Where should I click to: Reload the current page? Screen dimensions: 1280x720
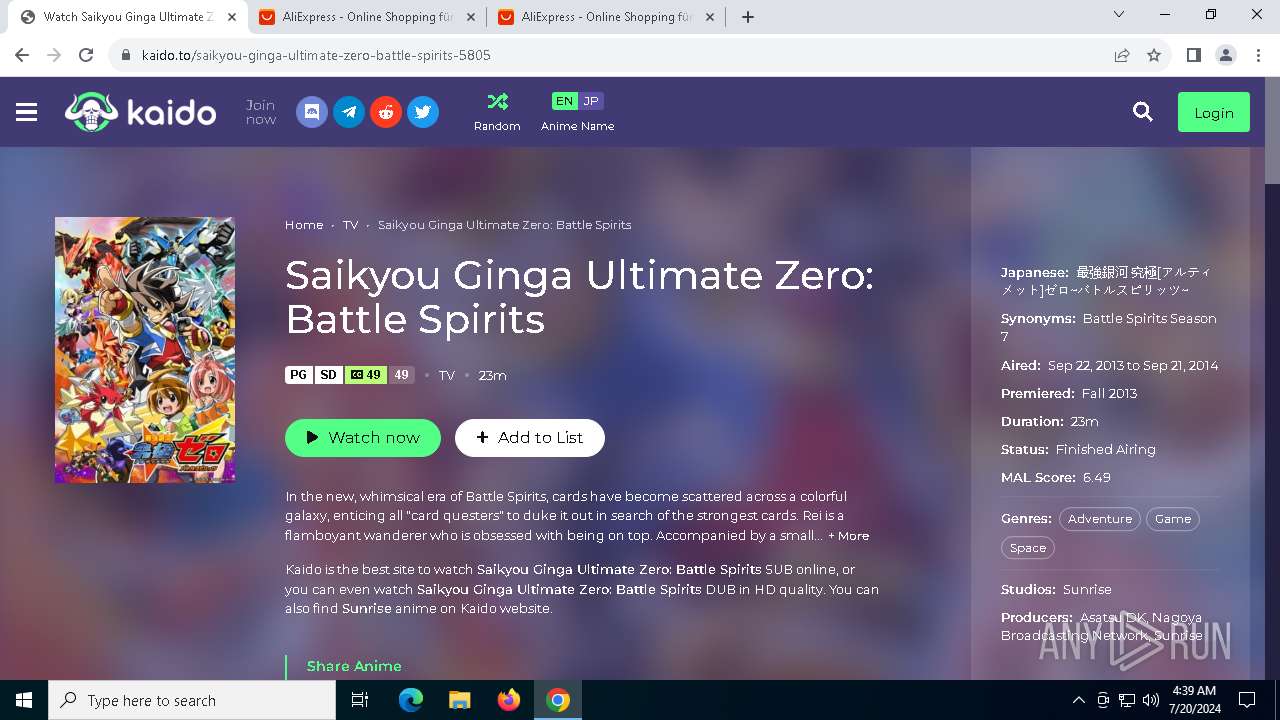86,56
